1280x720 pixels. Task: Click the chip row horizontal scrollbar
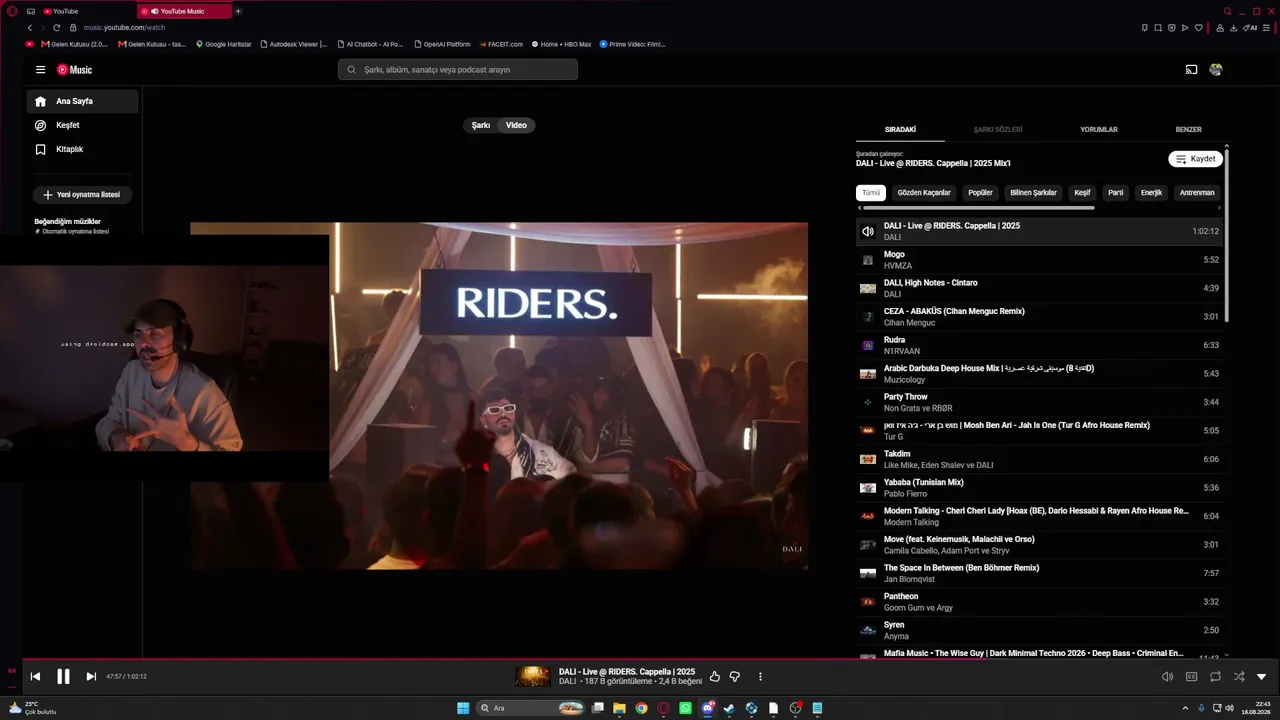(978, 208)
